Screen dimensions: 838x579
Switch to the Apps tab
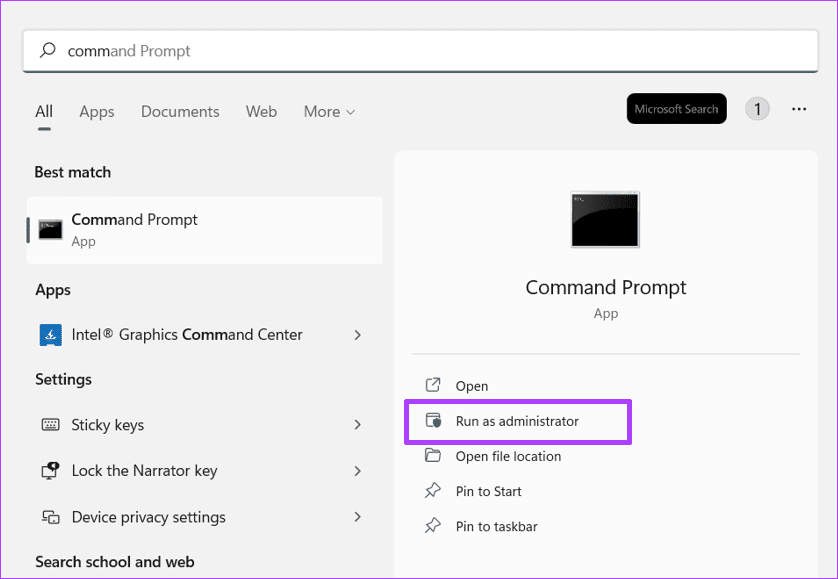tap(97, 111)
